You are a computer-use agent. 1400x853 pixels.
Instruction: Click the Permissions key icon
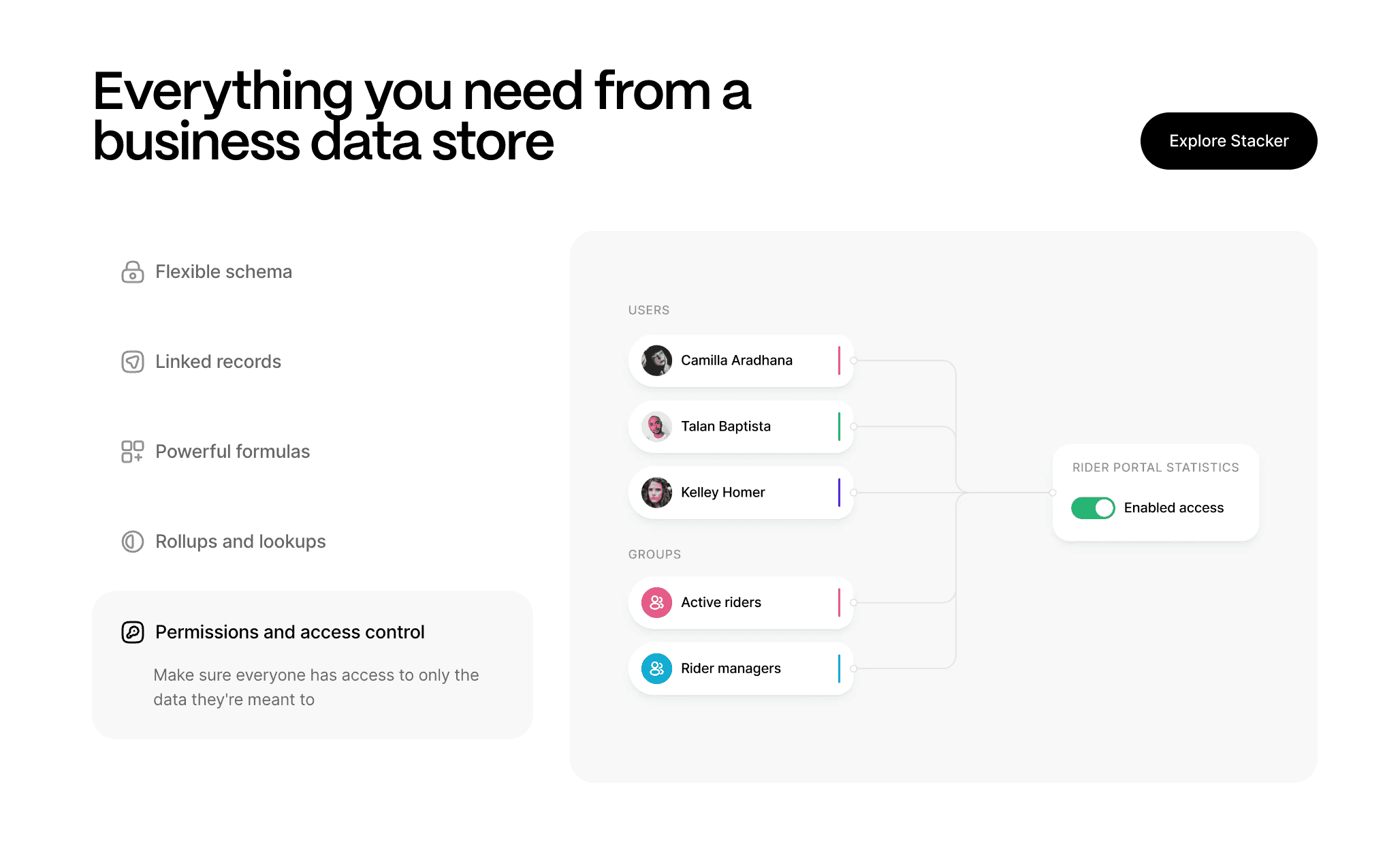(133, 632)
